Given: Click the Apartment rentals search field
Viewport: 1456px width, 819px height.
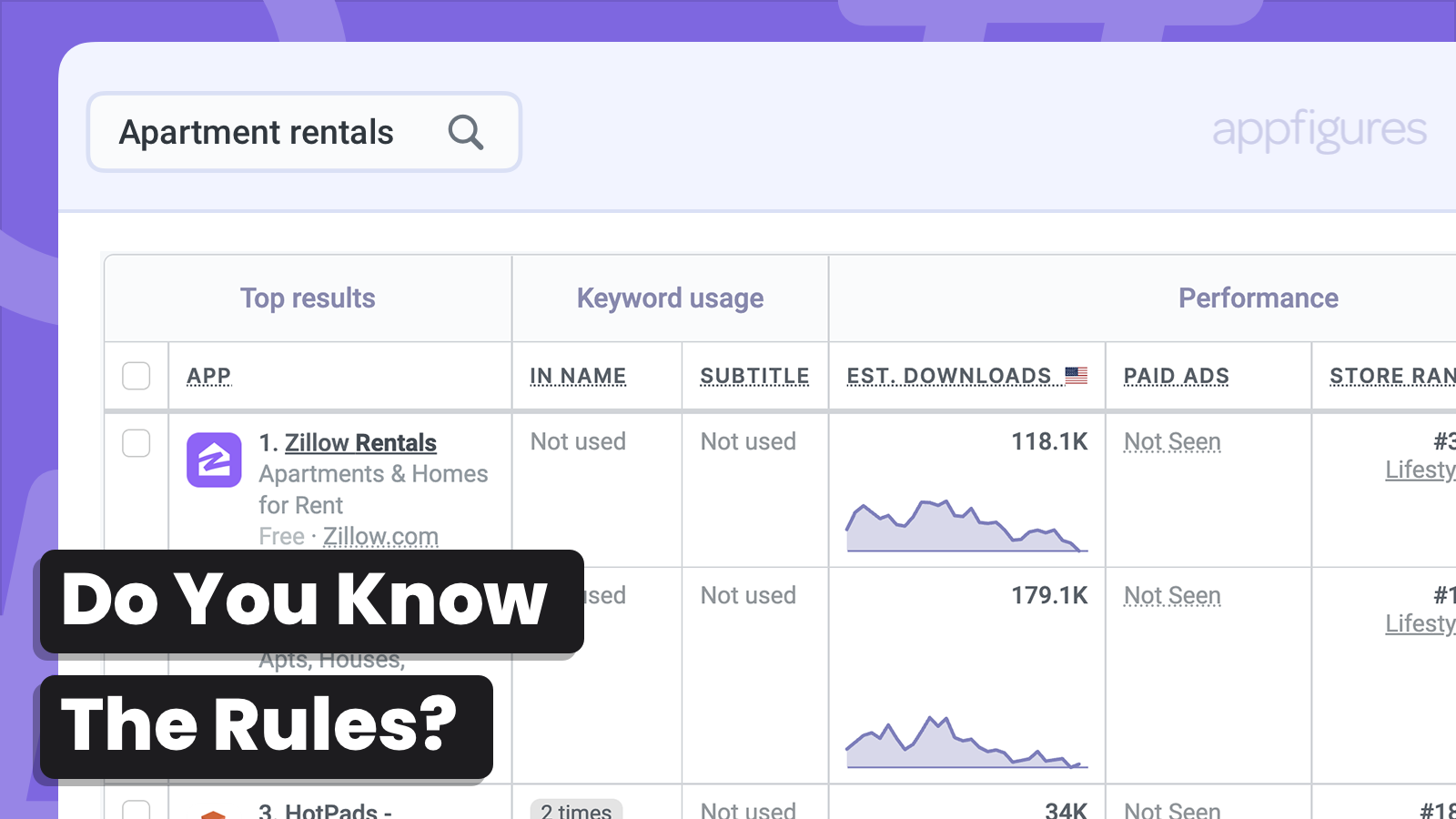Looking at the screenshot, I should (x=304, y=132).
